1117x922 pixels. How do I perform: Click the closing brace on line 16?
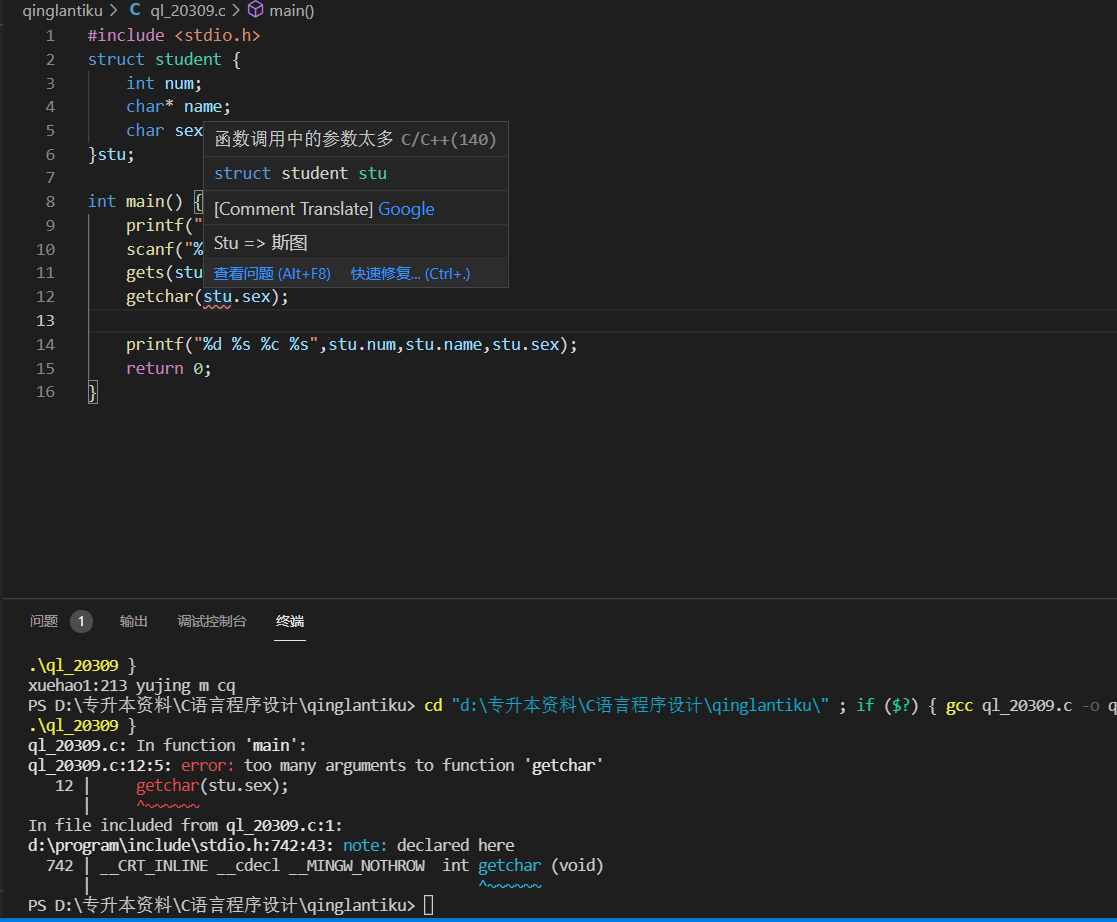(x=93, y=392)
